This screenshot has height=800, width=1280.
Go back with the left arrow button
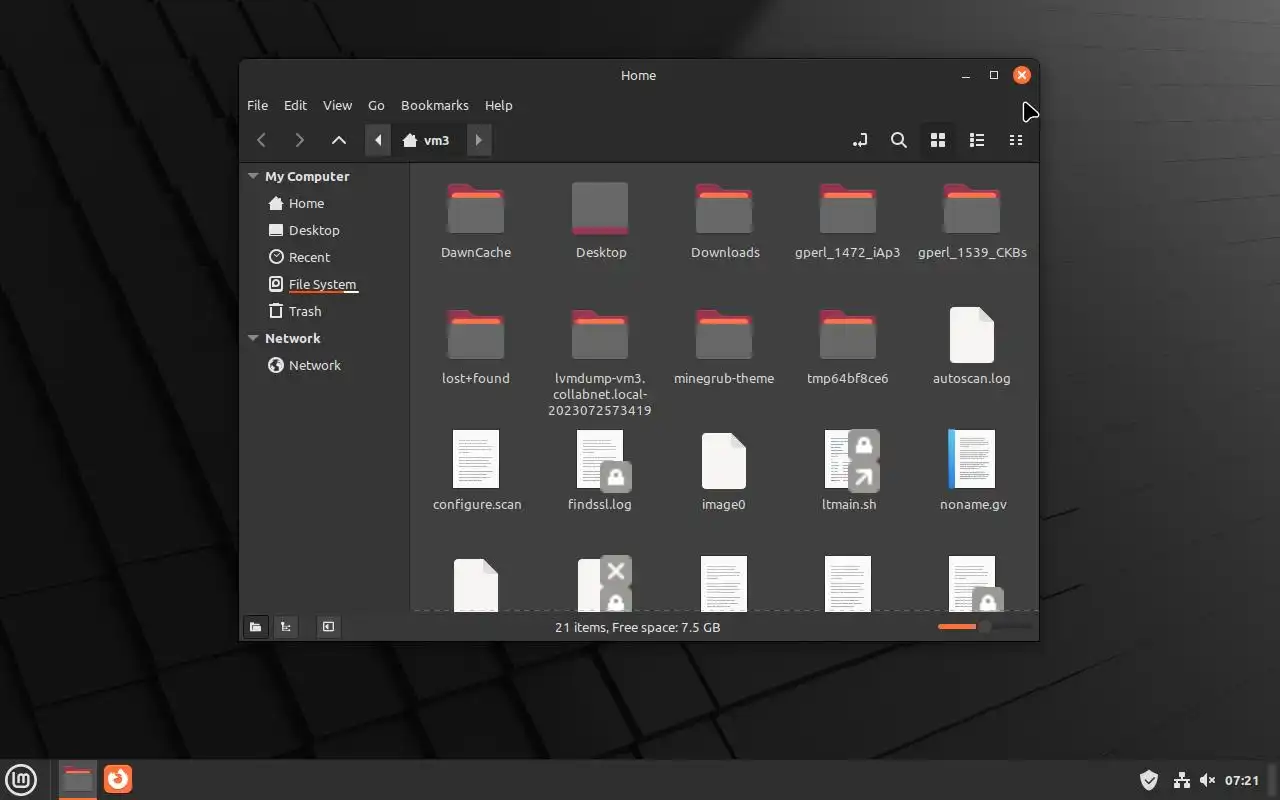click(262, 140)
